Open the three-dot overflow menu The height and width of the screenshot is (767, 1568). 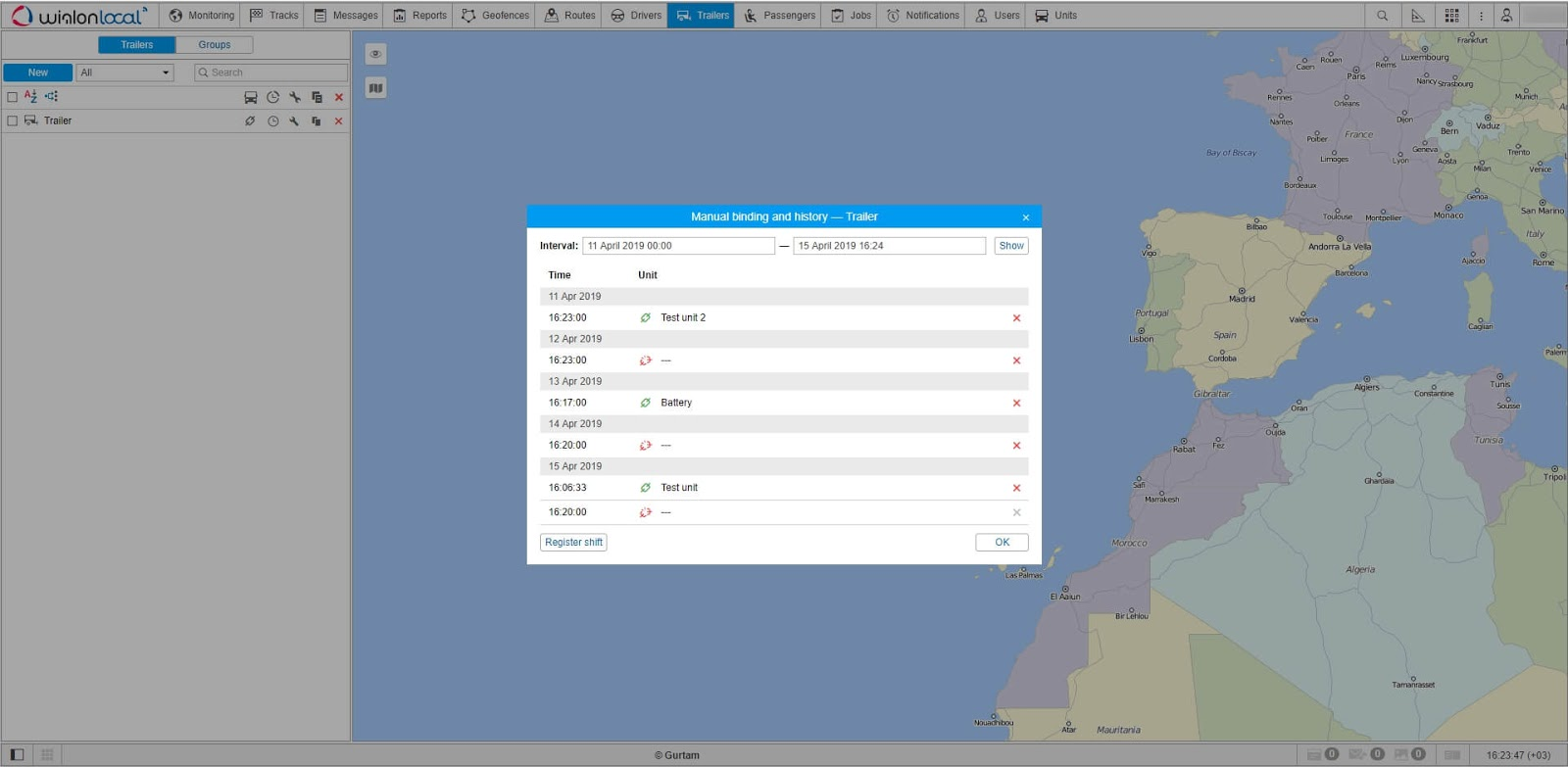point(1481,16)
